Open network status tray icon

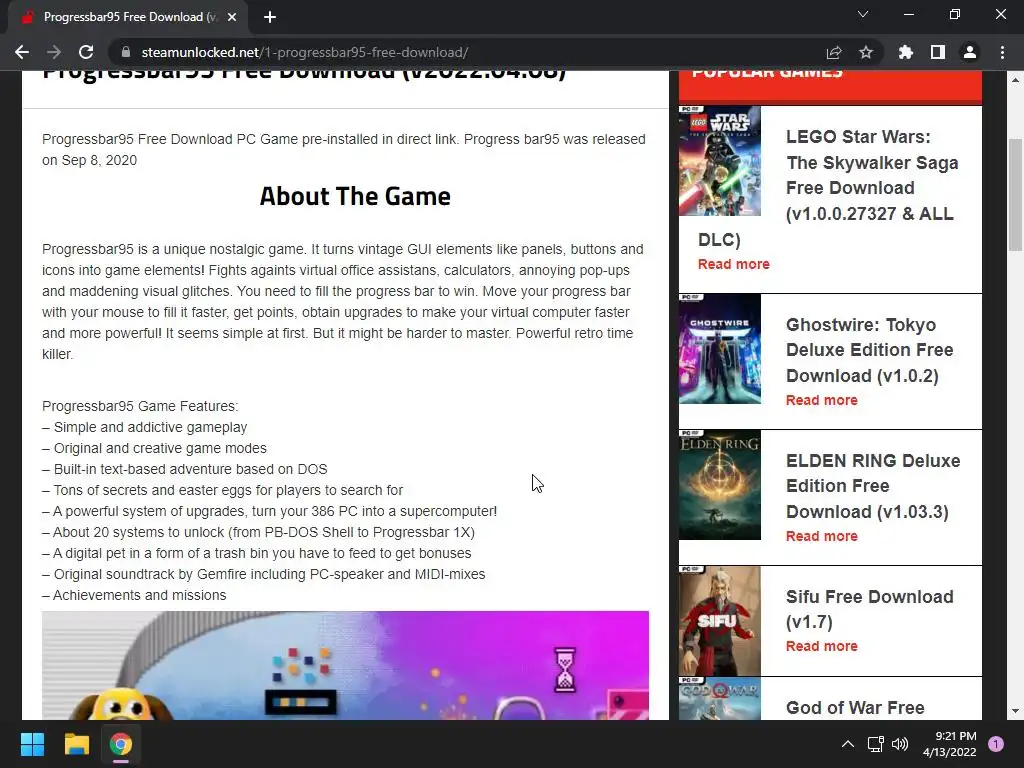pyautogui.click(x=876, y=744)
